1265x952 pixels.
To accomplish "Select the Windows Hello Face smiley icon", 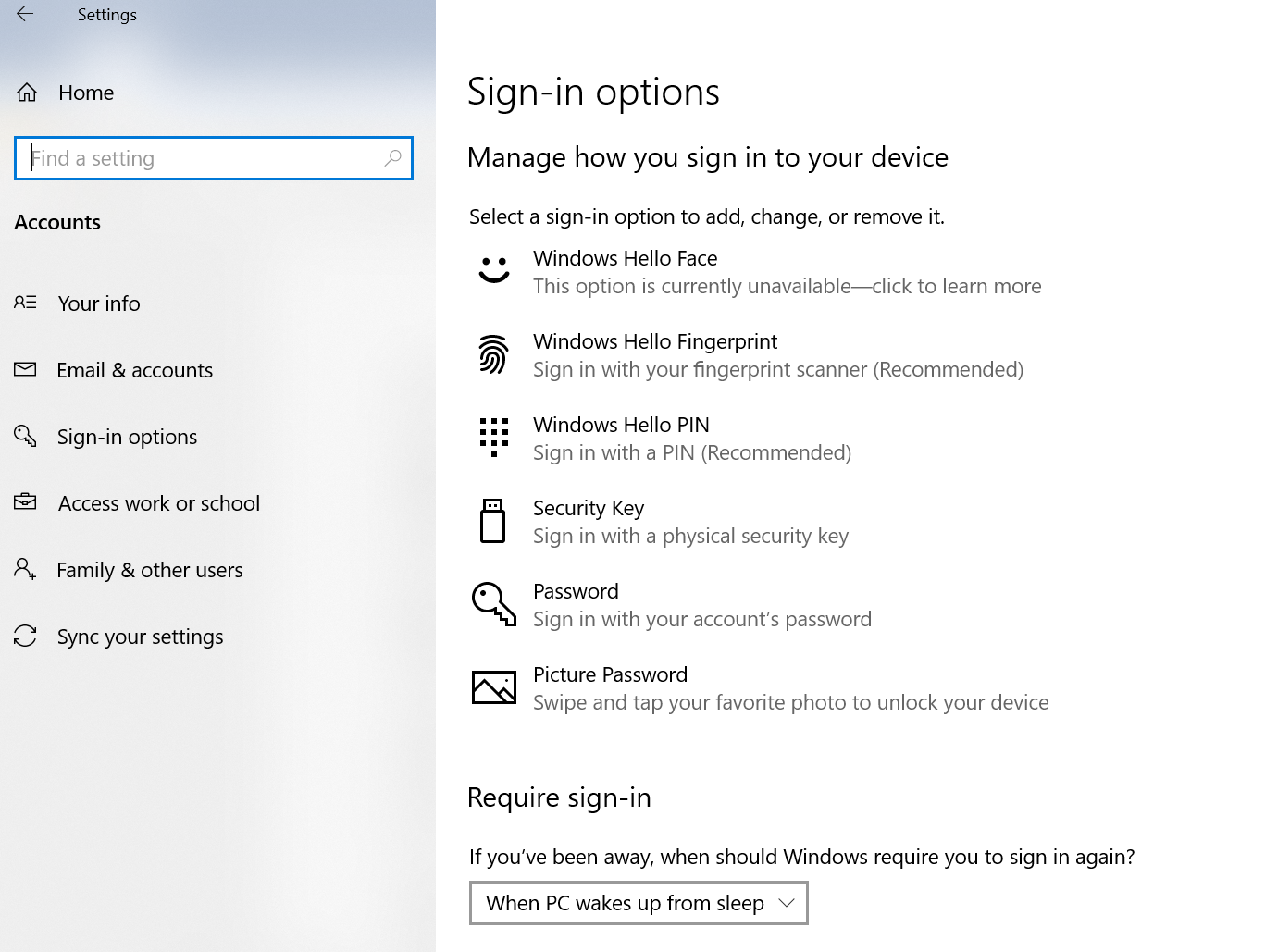I will click(x=493, y=270).
